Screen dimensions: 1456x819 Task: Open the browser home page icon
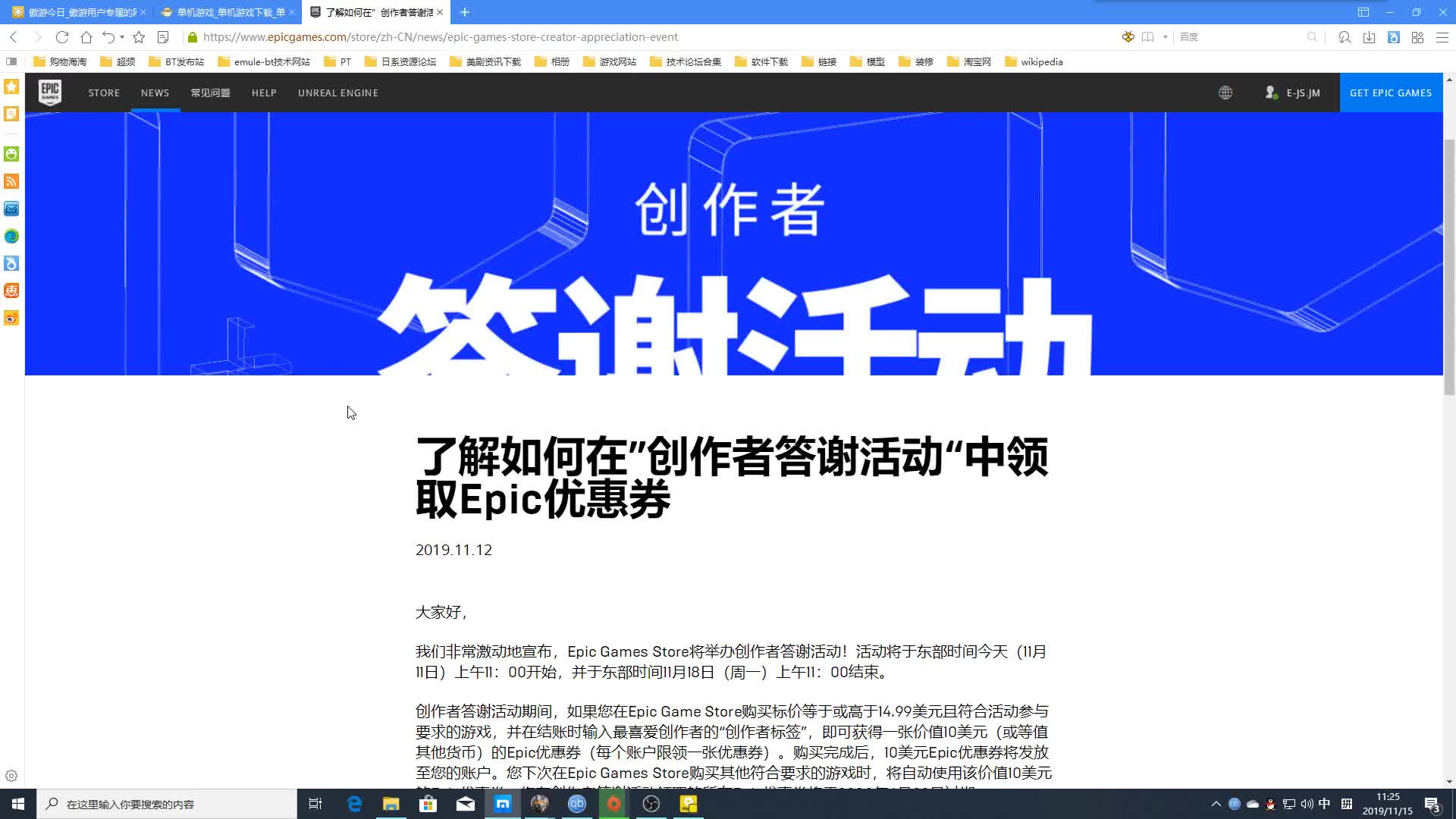[86, 36]
